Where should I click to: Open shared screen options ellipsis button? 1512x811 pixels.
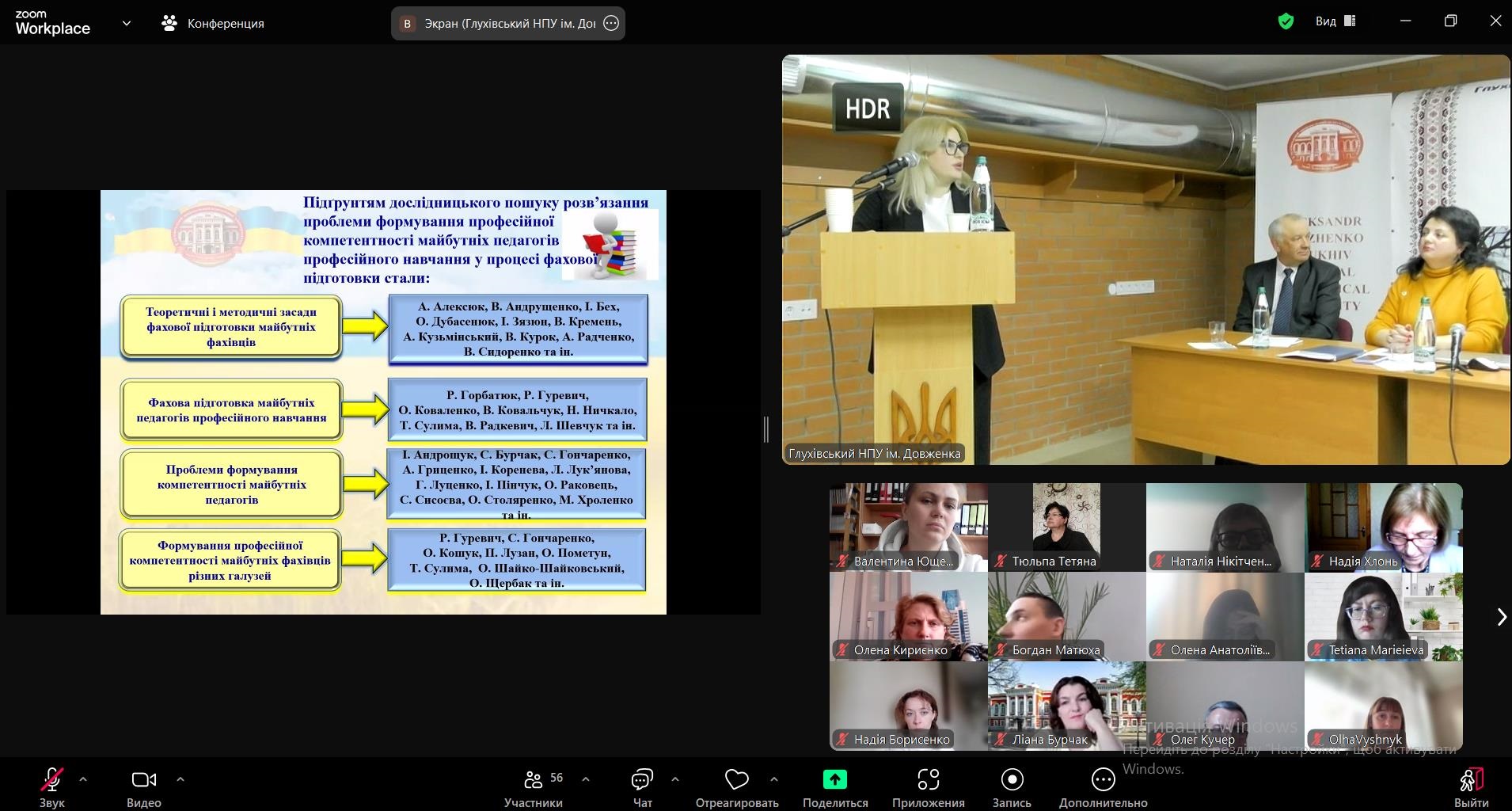(611, 24)
